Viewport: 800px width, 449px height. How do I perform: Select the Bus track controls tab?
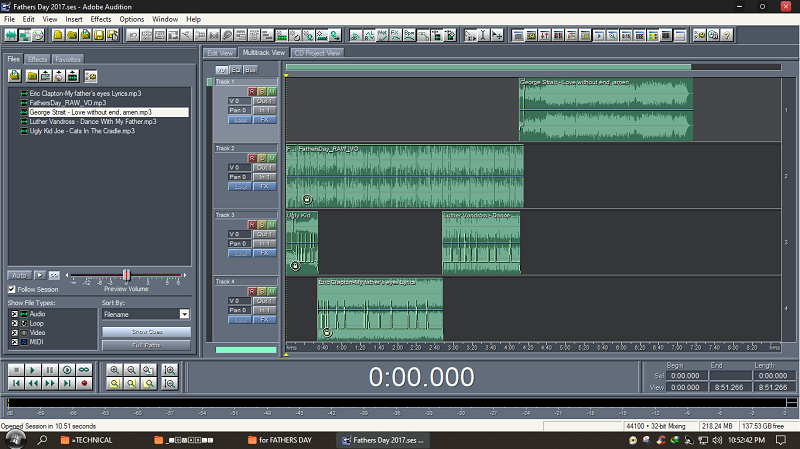250,69
